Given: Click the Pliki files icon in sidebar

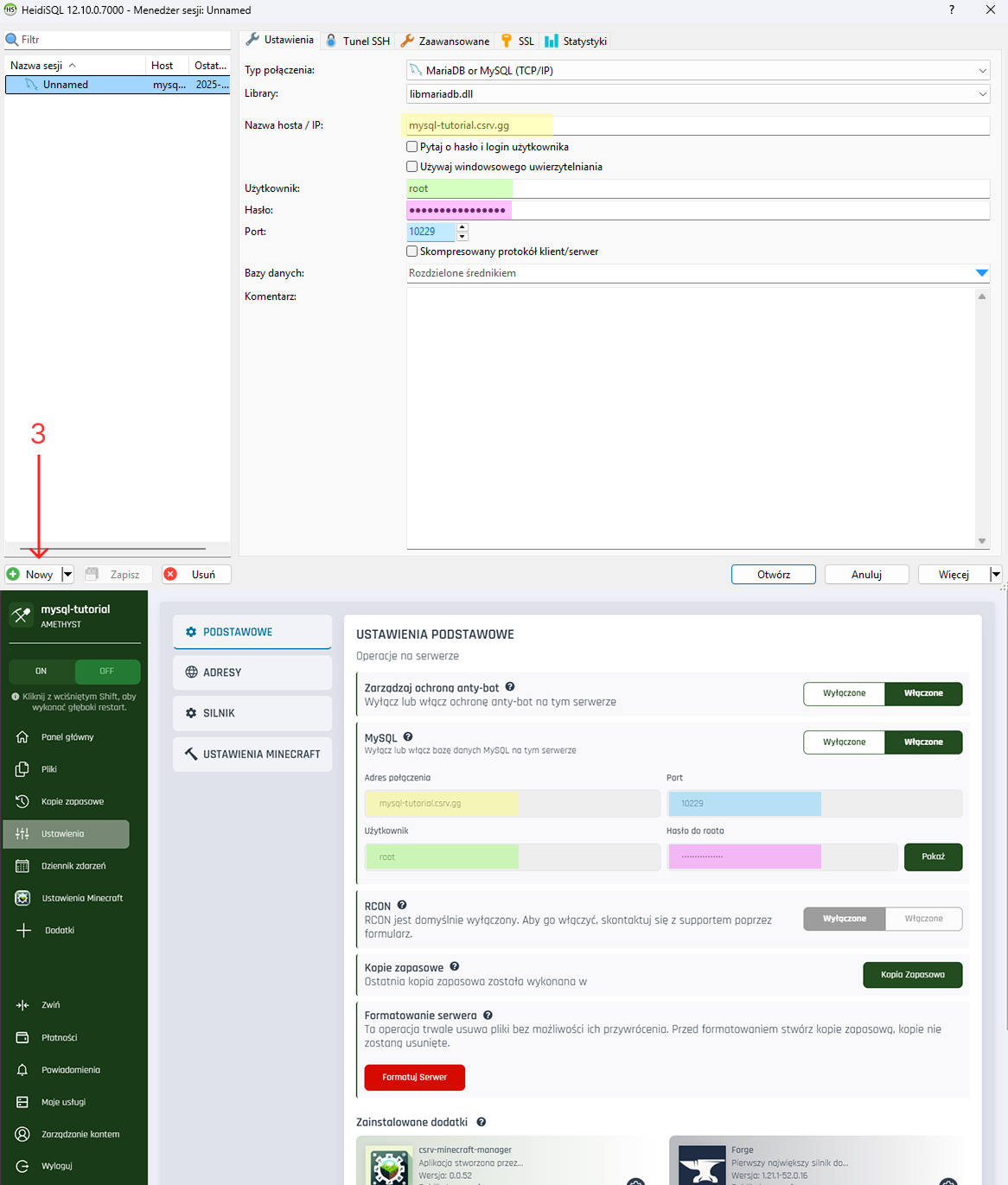Looking at the screenshot, I should (22, 769).
